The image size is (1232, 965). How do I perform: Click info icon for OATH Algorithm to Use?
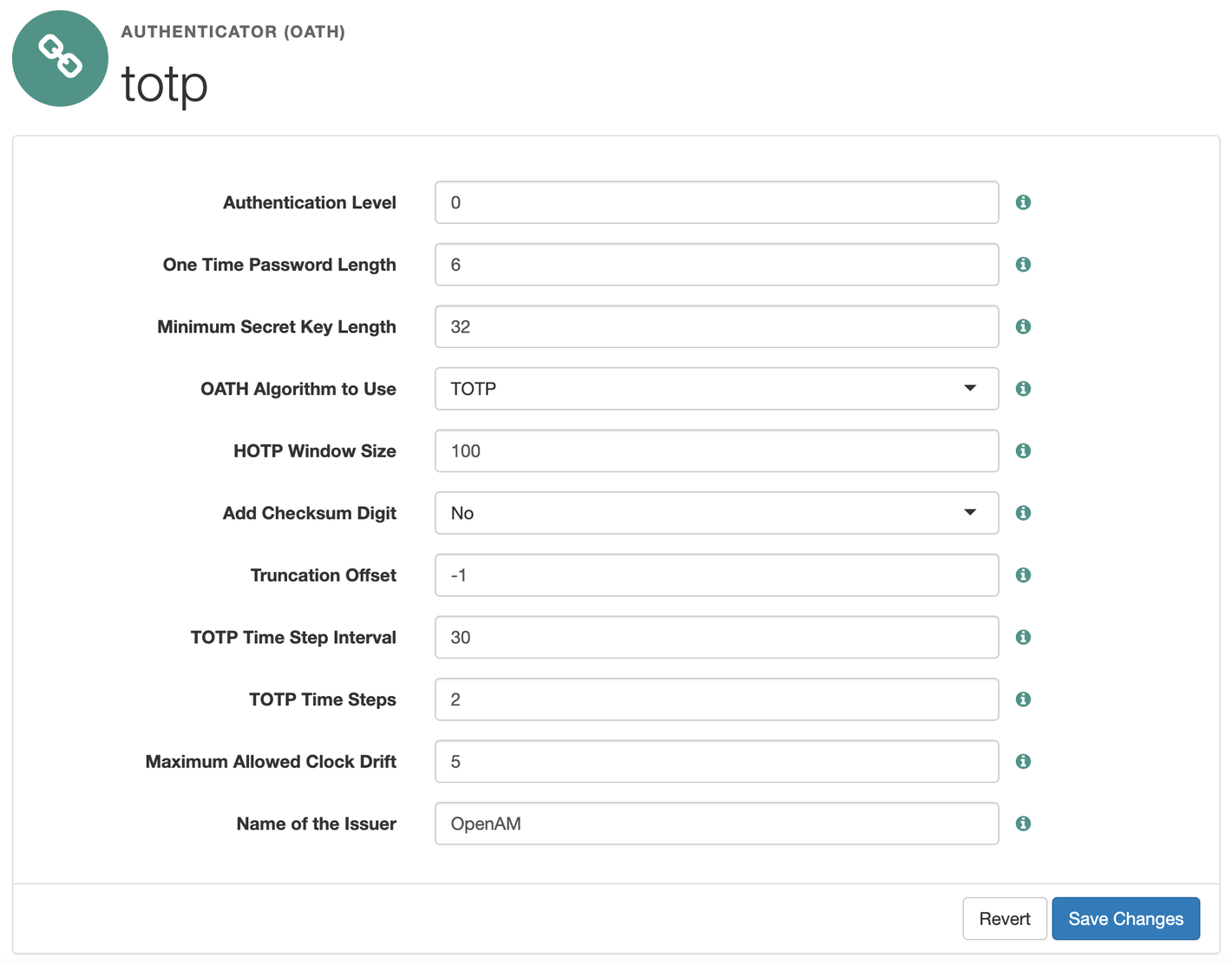click(1023, 389)
